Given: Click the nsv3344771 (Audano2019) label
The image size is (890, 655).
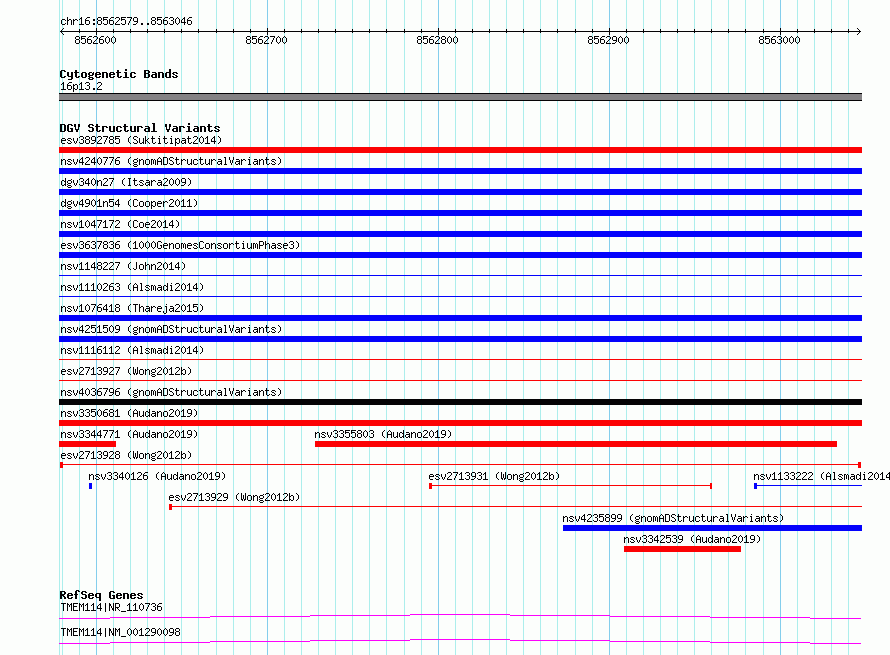Looking at the screenshot, I should [x=129, y=434].
